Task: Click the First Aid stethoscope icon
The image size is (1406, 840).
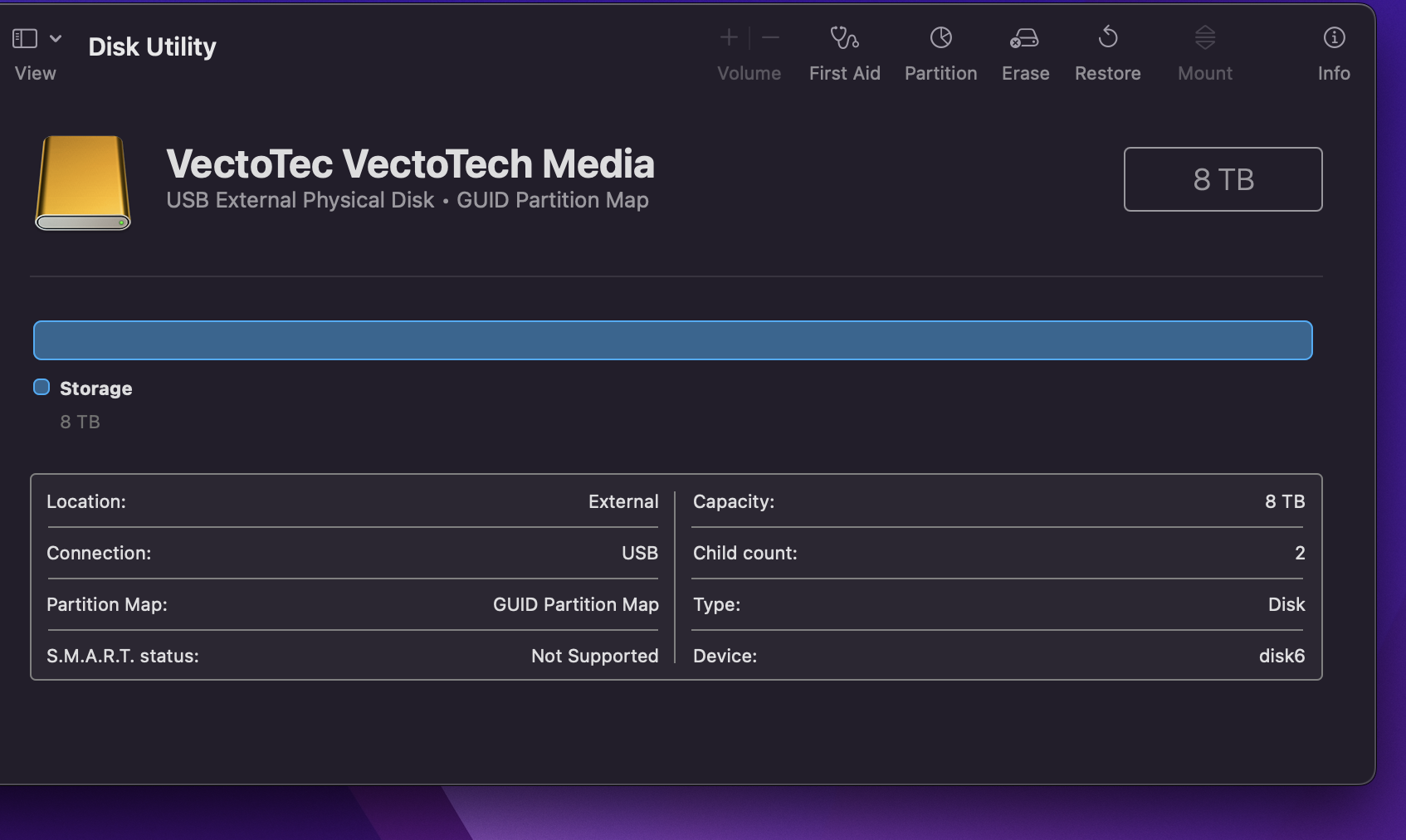Action: [x=844, y=37]
